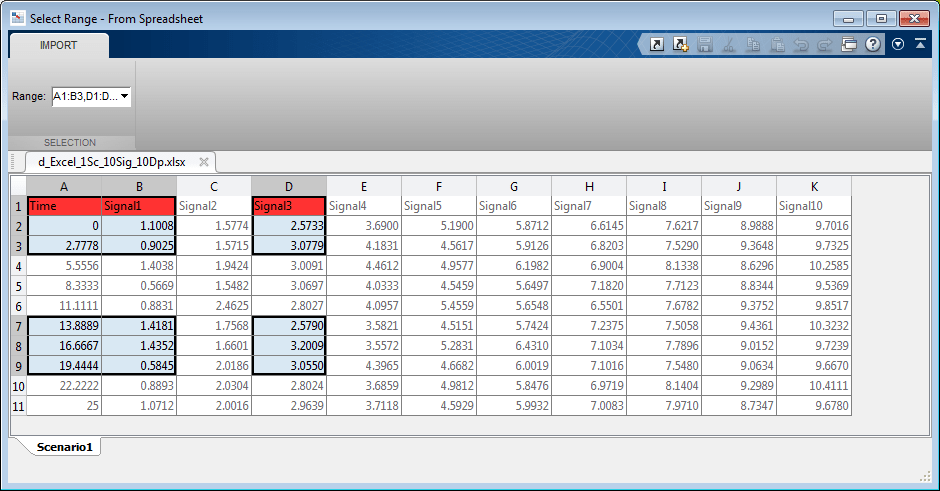Select column E header
940x491 pixels.
364,186
